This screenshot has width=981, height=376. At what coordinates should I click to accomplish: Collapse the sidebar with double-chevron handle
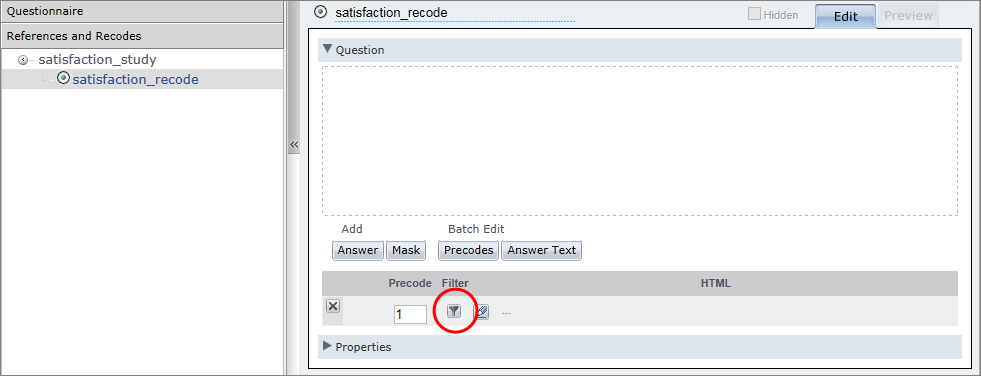tap(294, 145)
